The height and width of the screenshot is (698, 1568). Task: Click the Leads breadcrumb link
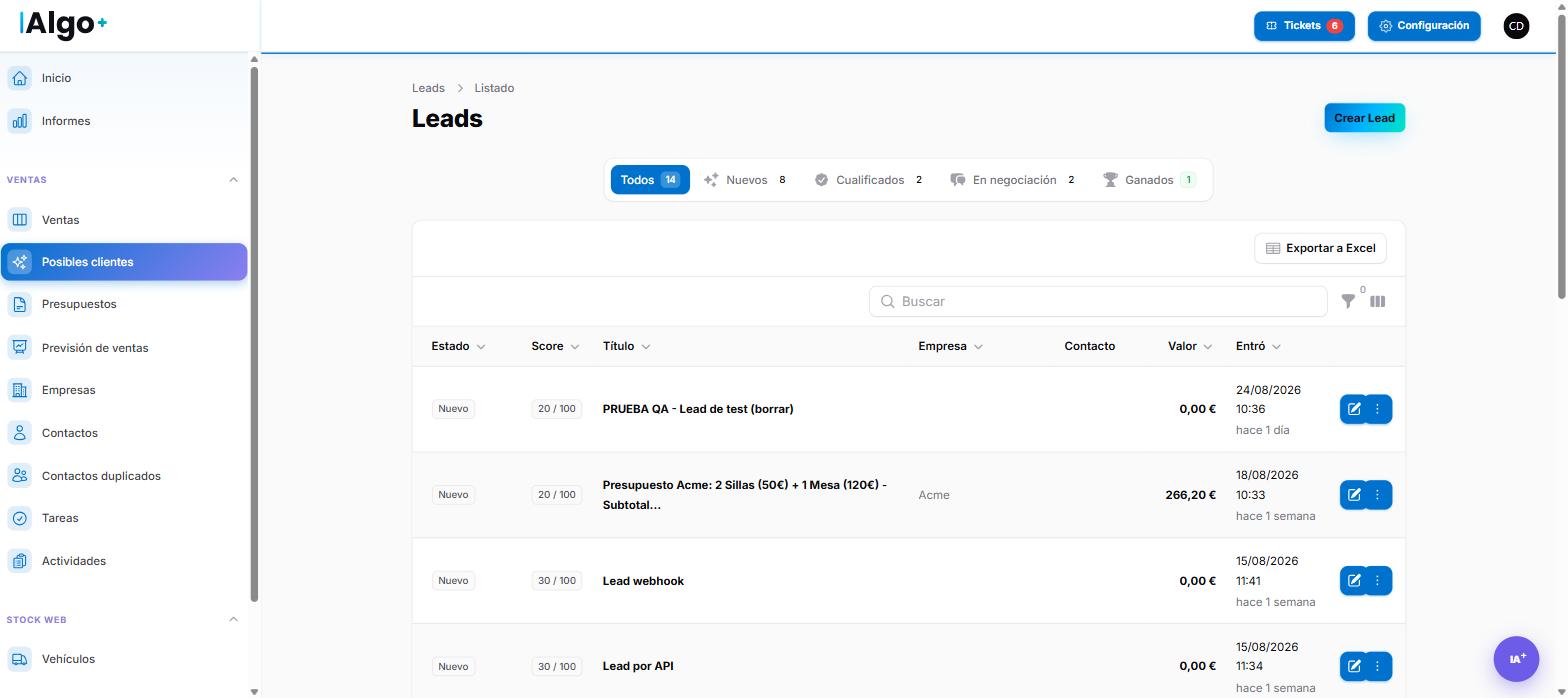click(428, 88)
